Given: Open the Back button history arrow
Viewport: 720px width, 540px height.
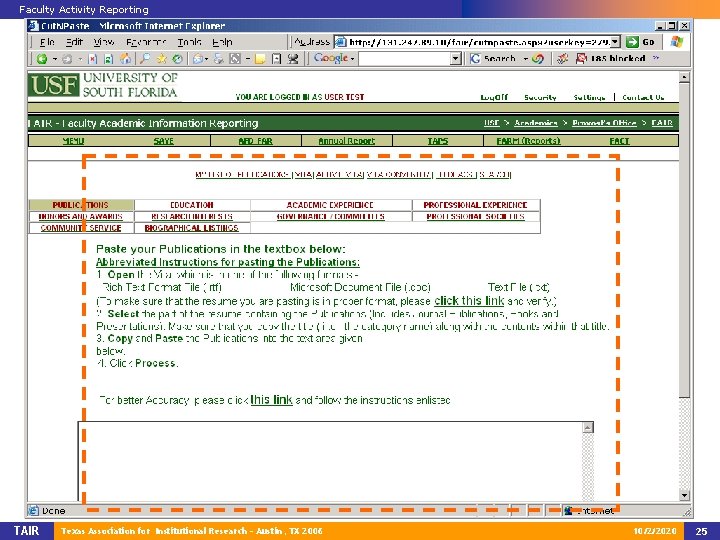Looking at the screenshot, I should point(55,59).
